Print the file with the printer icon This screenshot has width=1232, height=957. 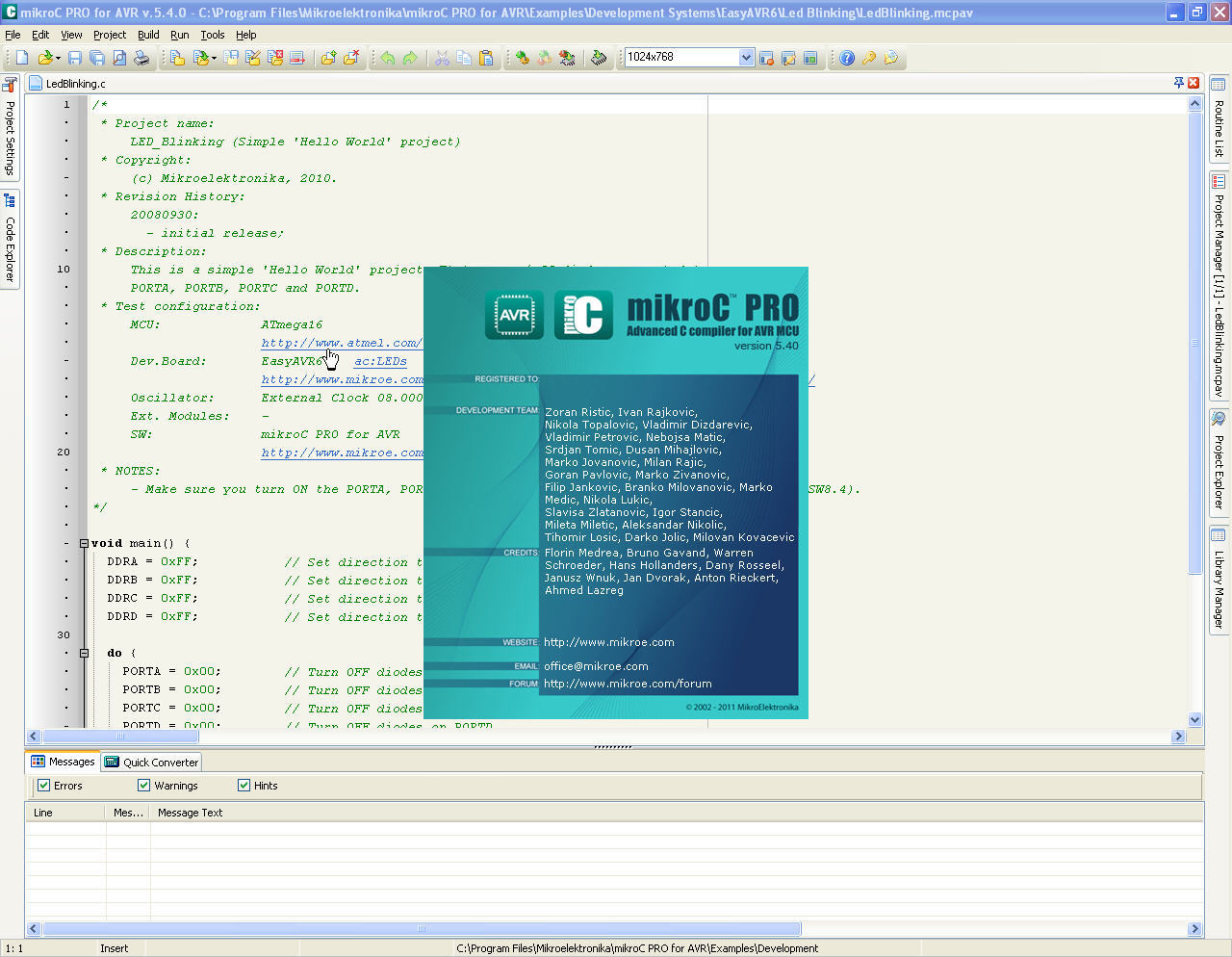click(141, 58)
